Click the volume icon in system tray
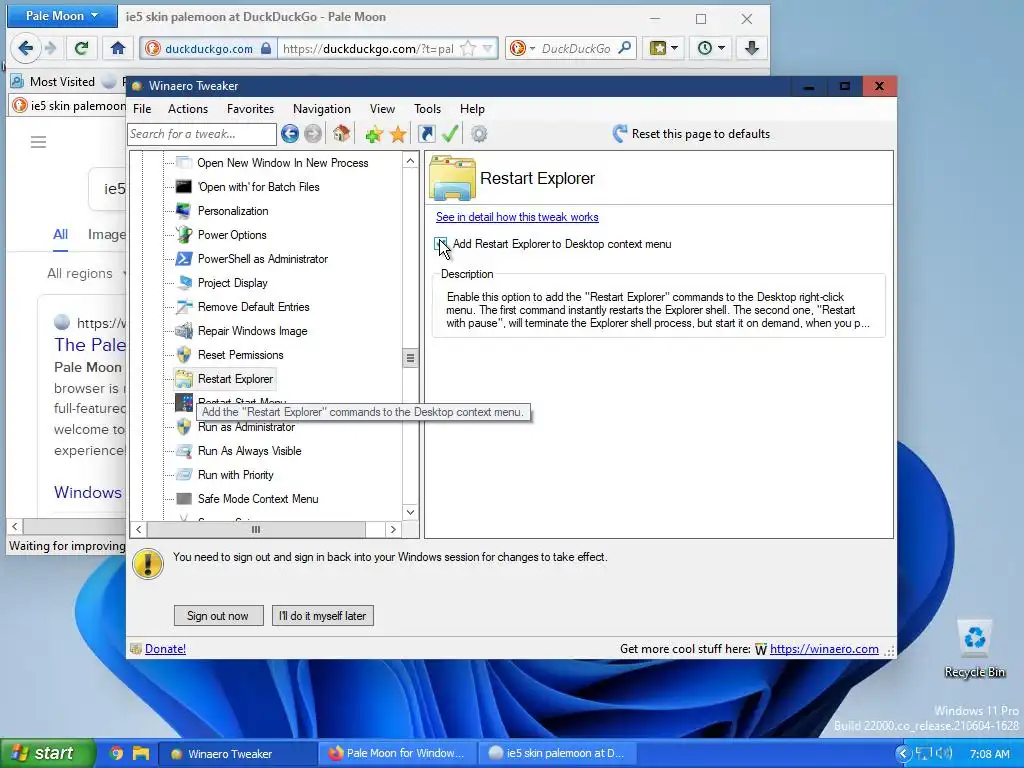 click(943, 753)
